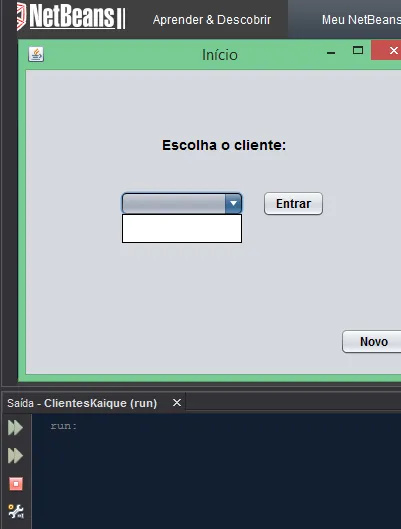Stop the running ClientesKaique process
This screenshot has height=529, width=401.
(16, 484)
